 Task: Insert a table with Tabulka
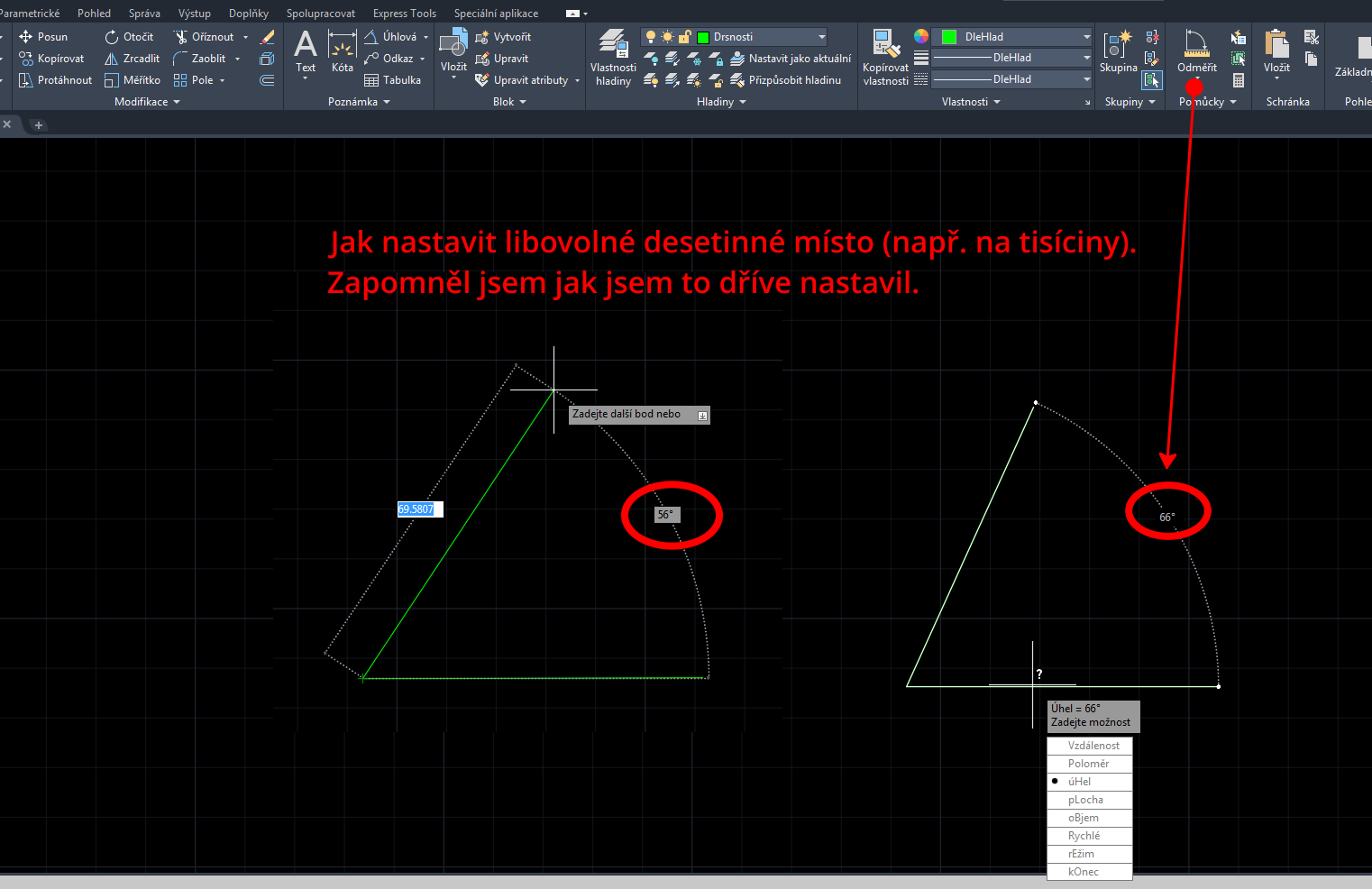coord(392,80)
